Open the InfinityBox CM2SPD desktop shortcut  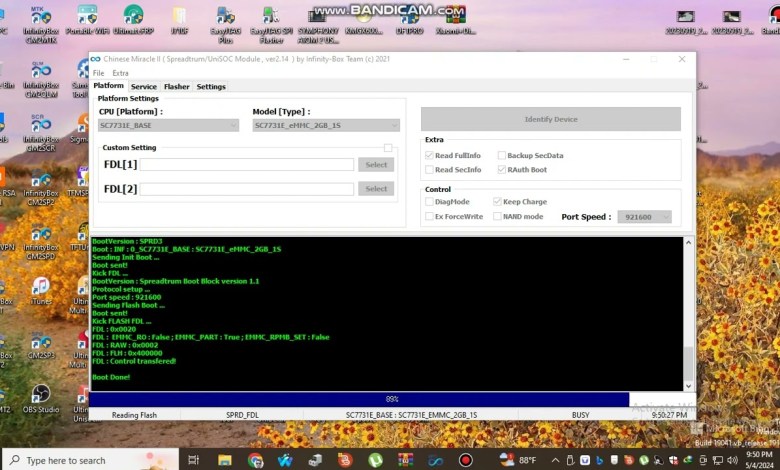[41, 242]
